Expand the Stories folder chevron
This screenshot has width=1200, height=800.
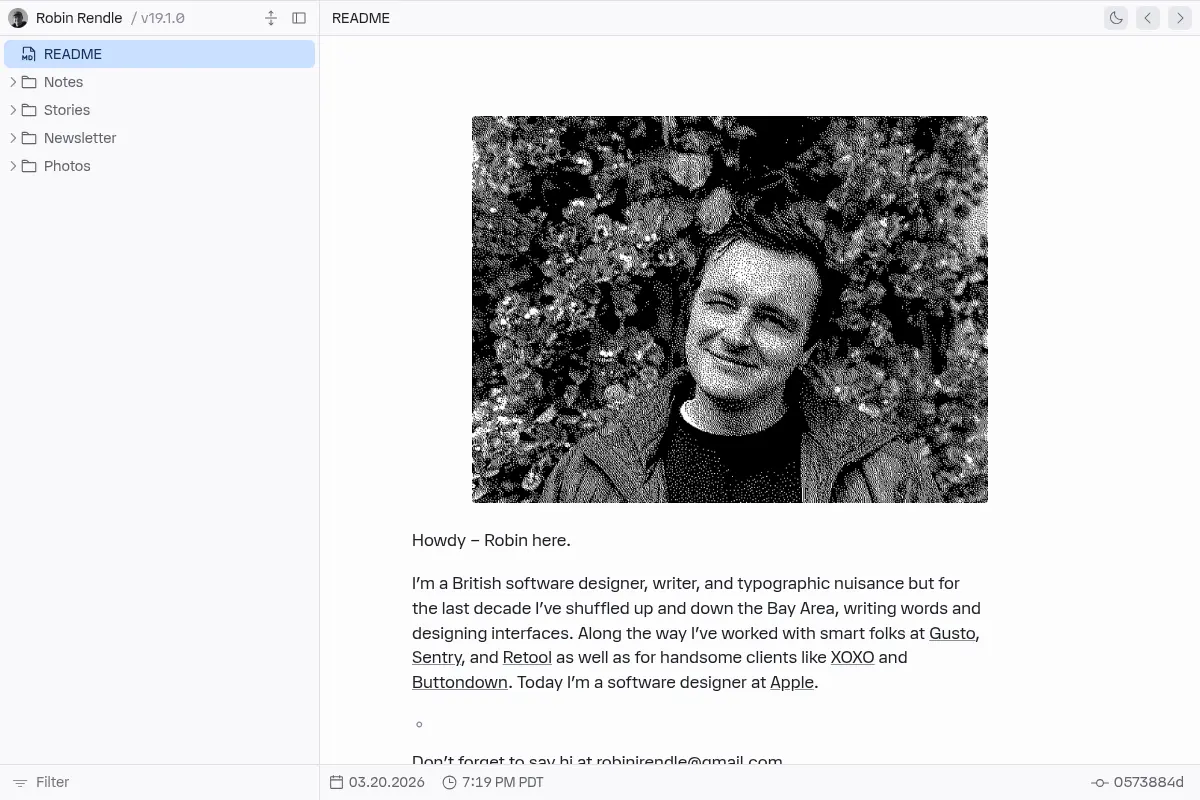click(13, 110)
